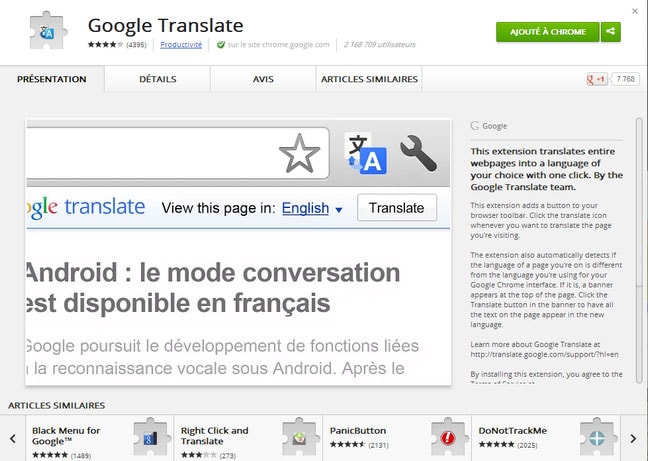This screenshot has width=648, height=461.
Task: Open the PanicButton extension title
Action: [358, 431]
